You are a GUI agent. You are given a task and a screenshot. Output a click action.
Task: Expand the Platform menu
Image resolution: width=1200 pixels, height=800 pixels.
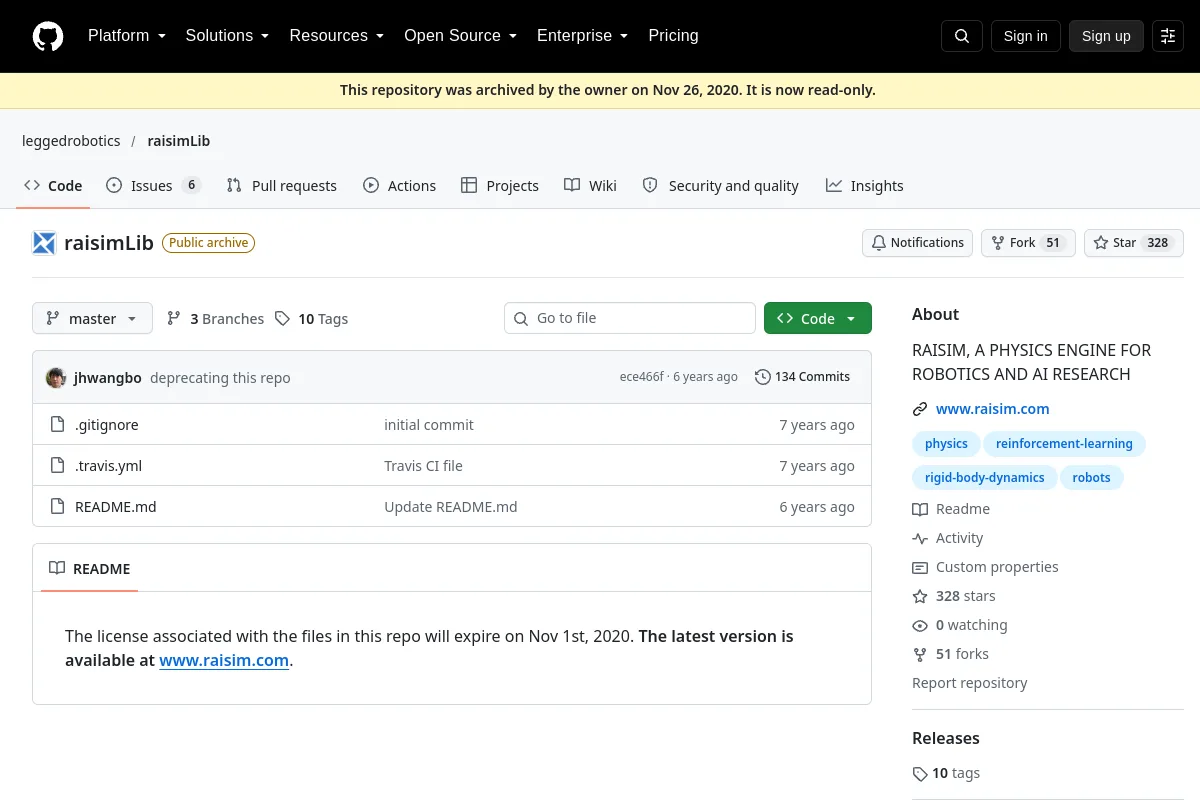tap(127, 36)
